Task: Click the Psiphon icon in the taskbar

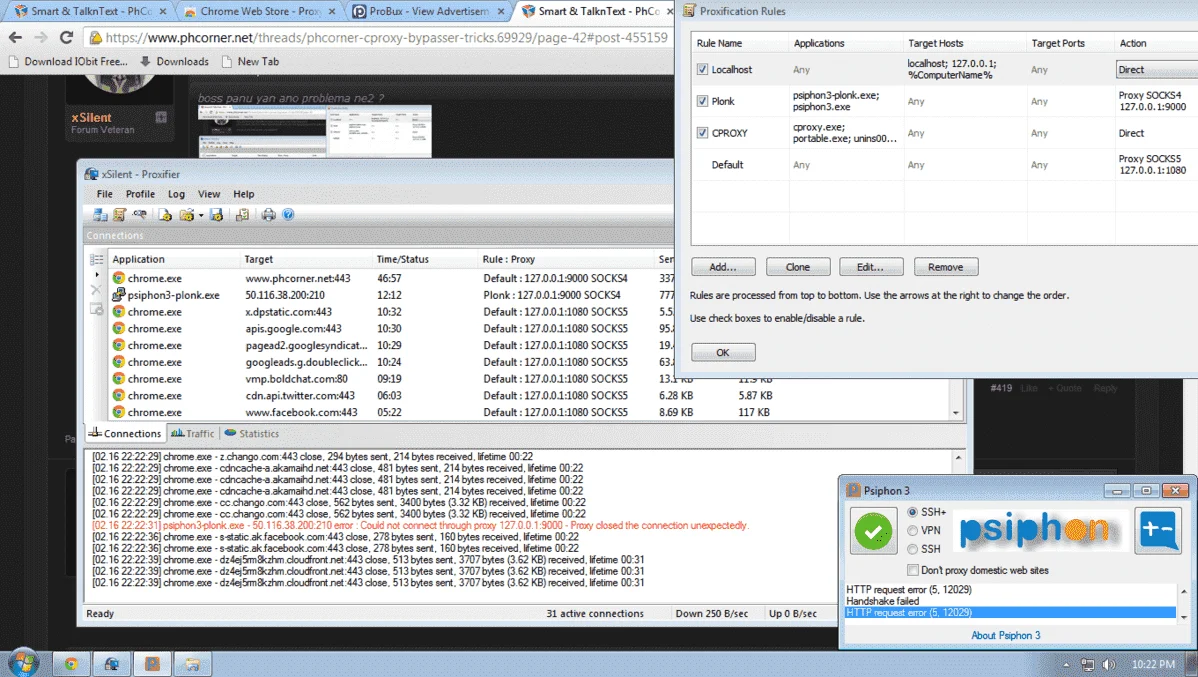Action: (152, 664)
